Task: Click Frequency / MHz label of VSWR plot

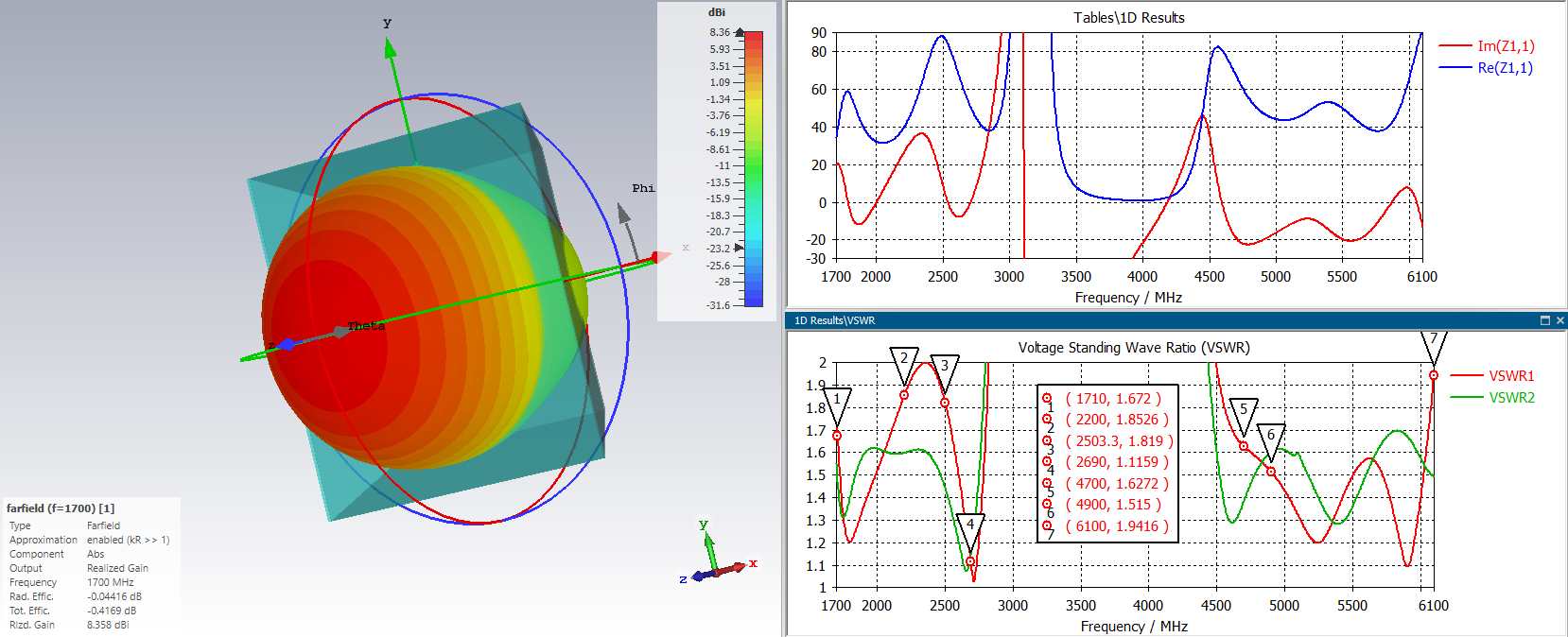Action: (1134, 627)
